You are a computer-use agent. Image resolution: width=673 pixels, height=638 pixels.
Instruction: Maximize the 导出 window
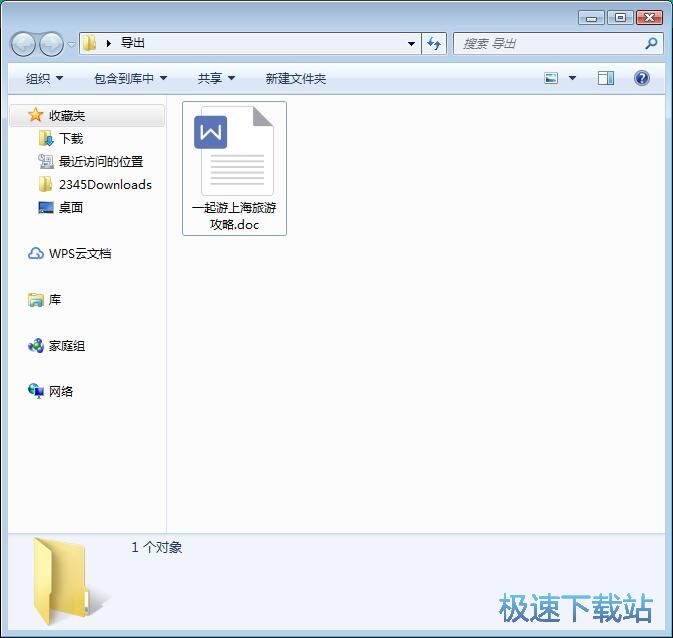coord(620,18)
